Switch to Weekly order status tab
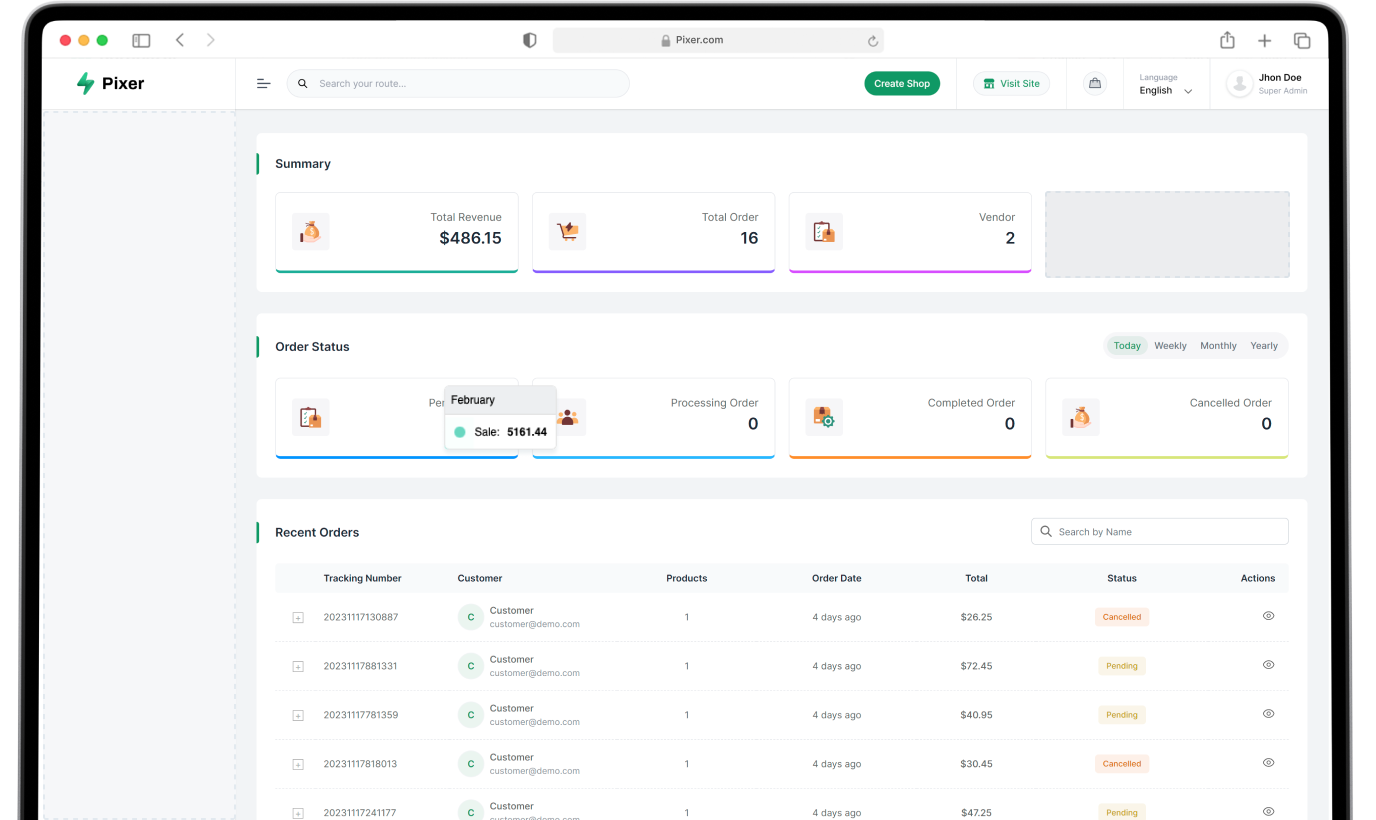 tap(1170, 346)
